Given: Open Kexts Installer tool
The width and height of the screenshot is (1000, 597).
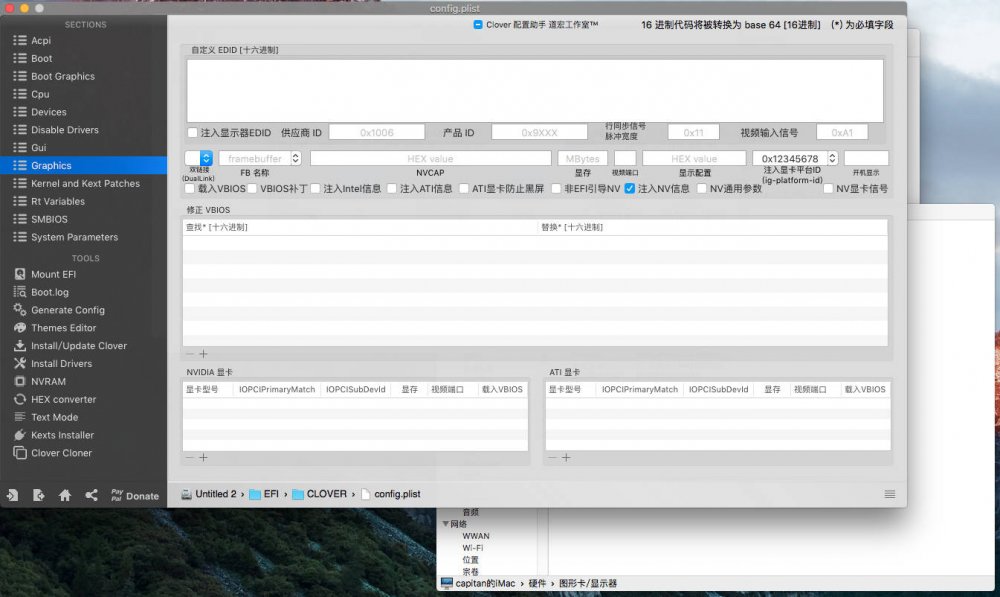Looking at the screenshot, I should pos(62,435).
